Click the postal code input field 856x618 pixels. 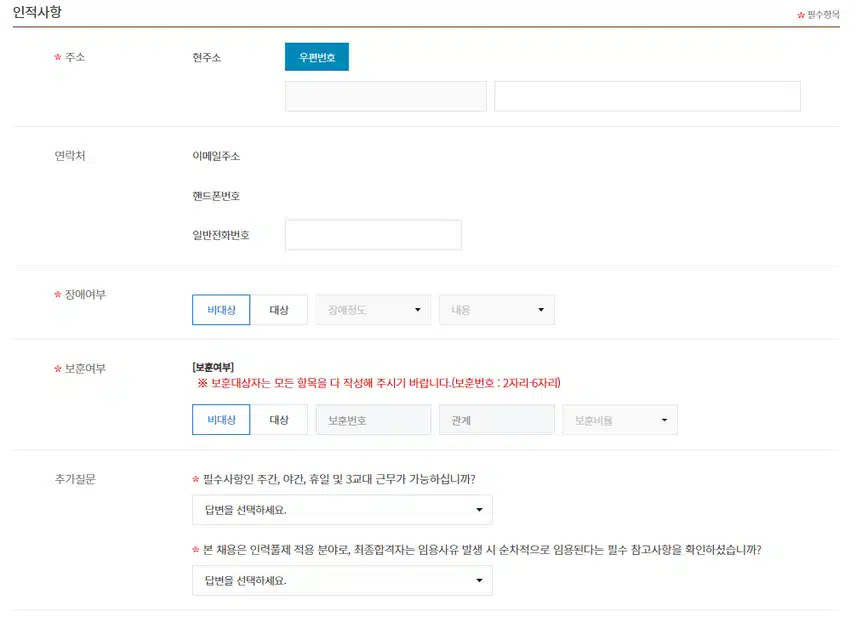tap(385, 97)
